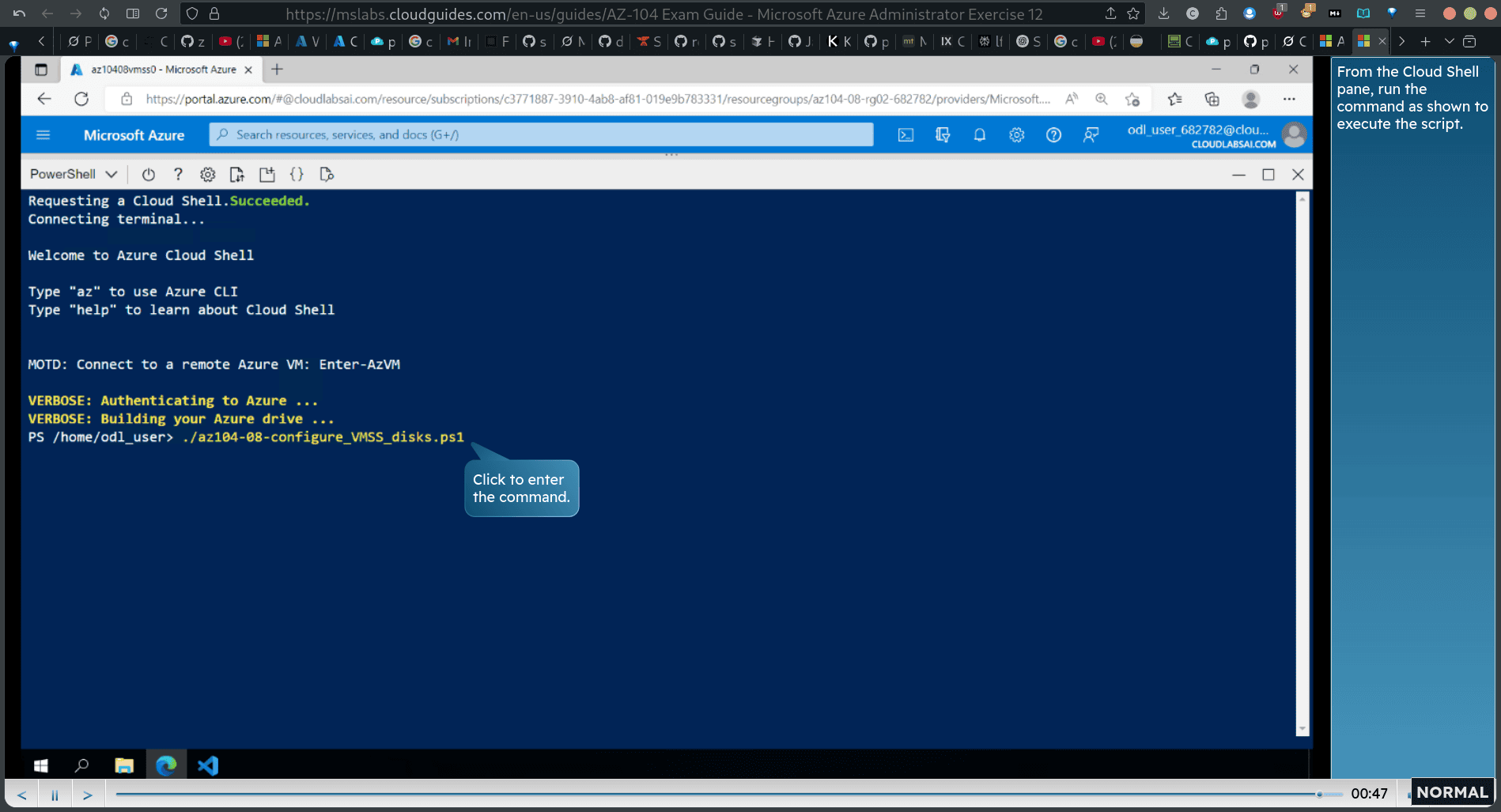Click outer browser bookmark star
The height and width of the screenshot is (812, 1501).
(1133, 13)
